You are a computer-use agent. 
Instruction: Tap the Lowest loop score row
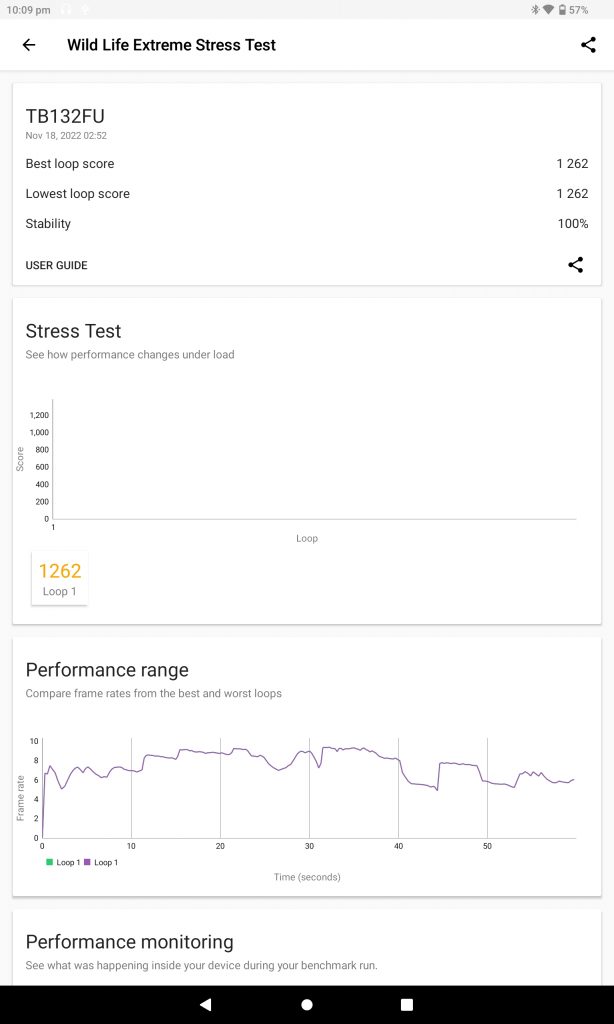[306, 194]
